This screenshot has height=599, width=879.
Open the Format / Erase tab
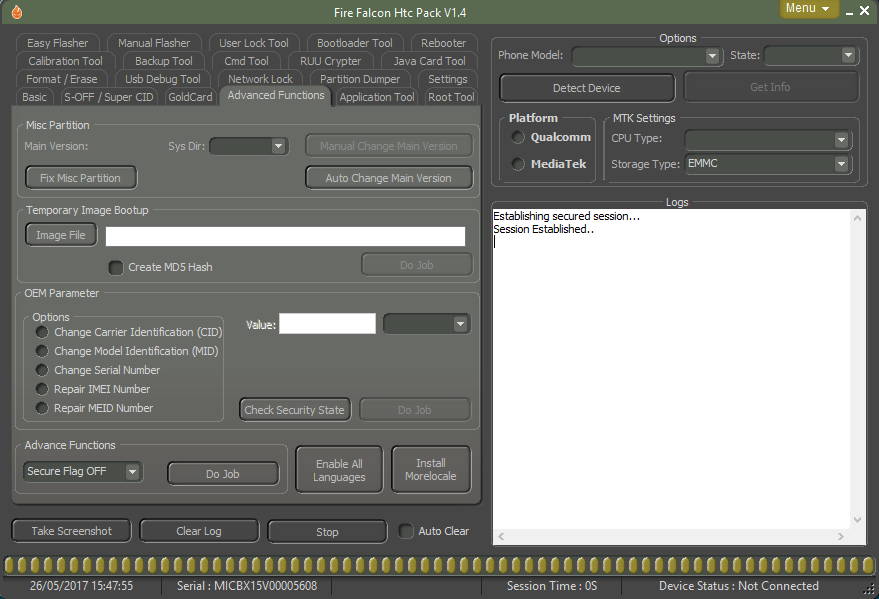tap(61, 79)
